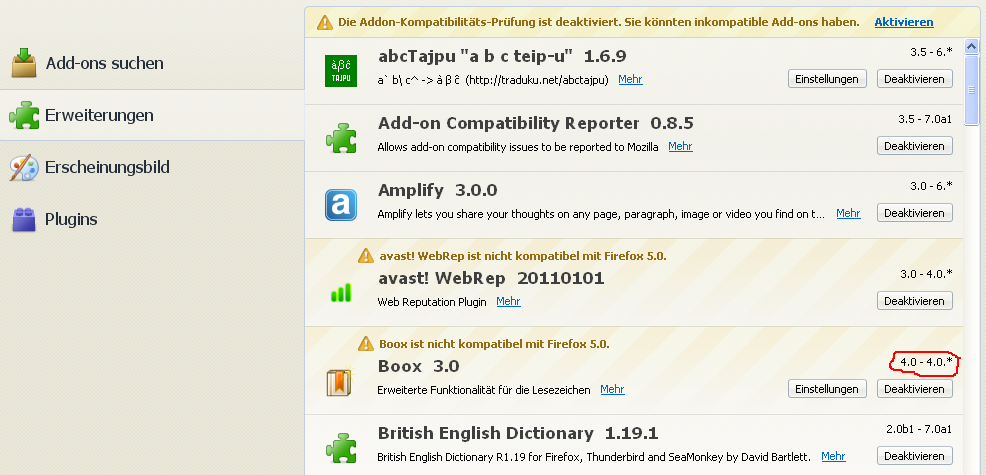
Task: Click the Addon-Kompatibilitäts-Prüfung banner message
Action: pos(599,22)
